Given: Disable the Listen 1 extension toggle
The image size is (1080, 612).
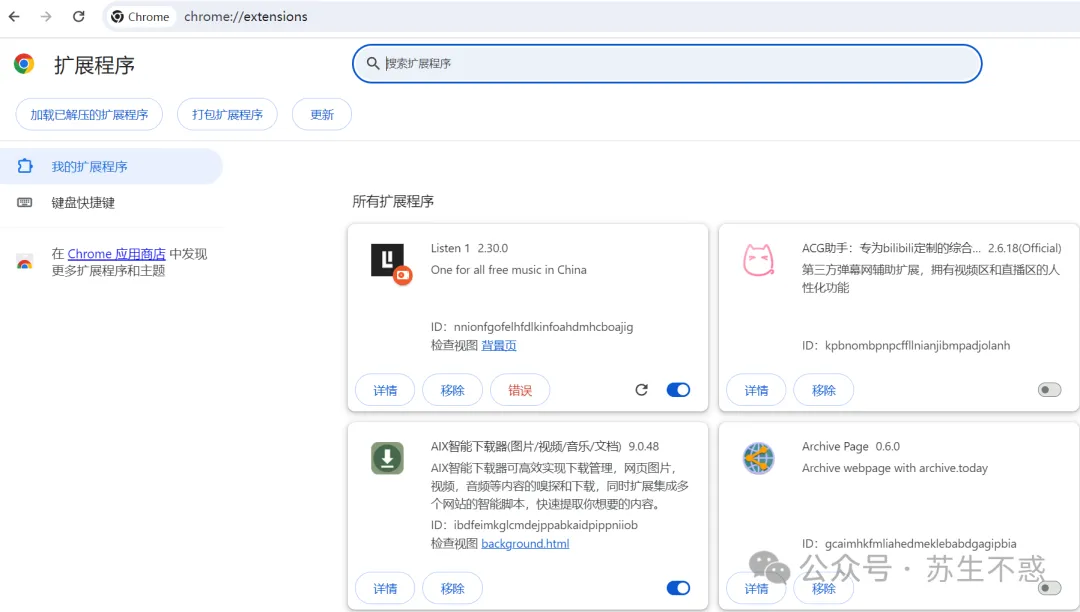Looking at the screenshot, I should coord(678,390).
